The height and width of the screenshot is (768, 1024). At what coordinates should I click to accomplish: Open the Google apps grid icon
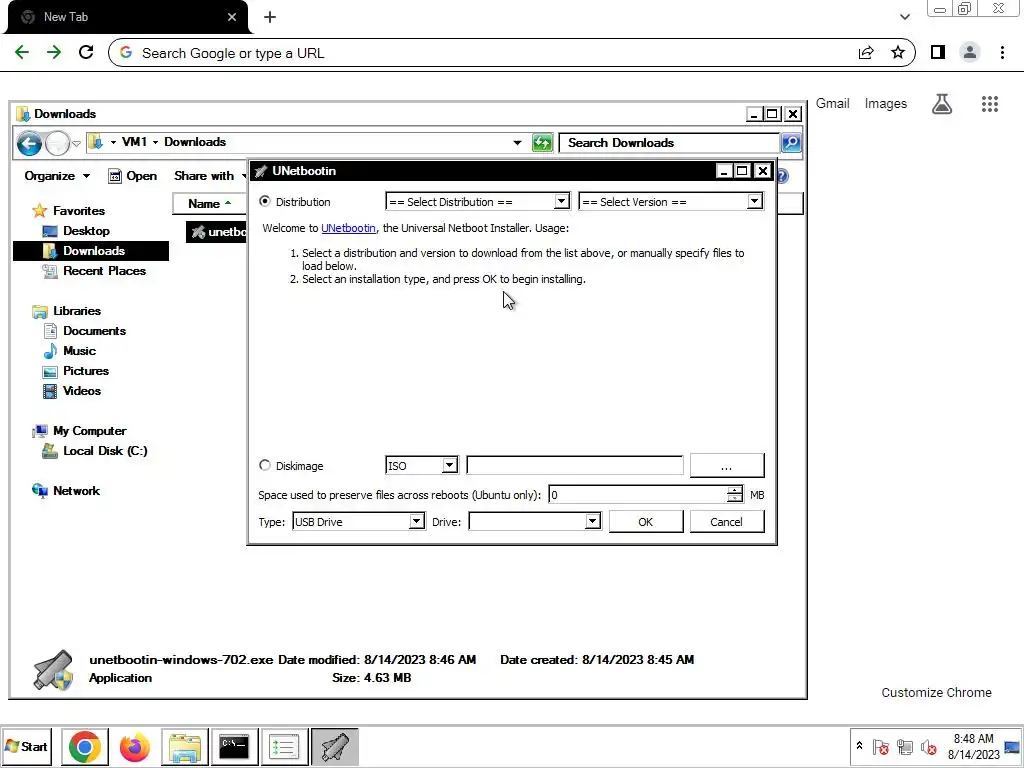pyautogui.click(x=990, y=104)
